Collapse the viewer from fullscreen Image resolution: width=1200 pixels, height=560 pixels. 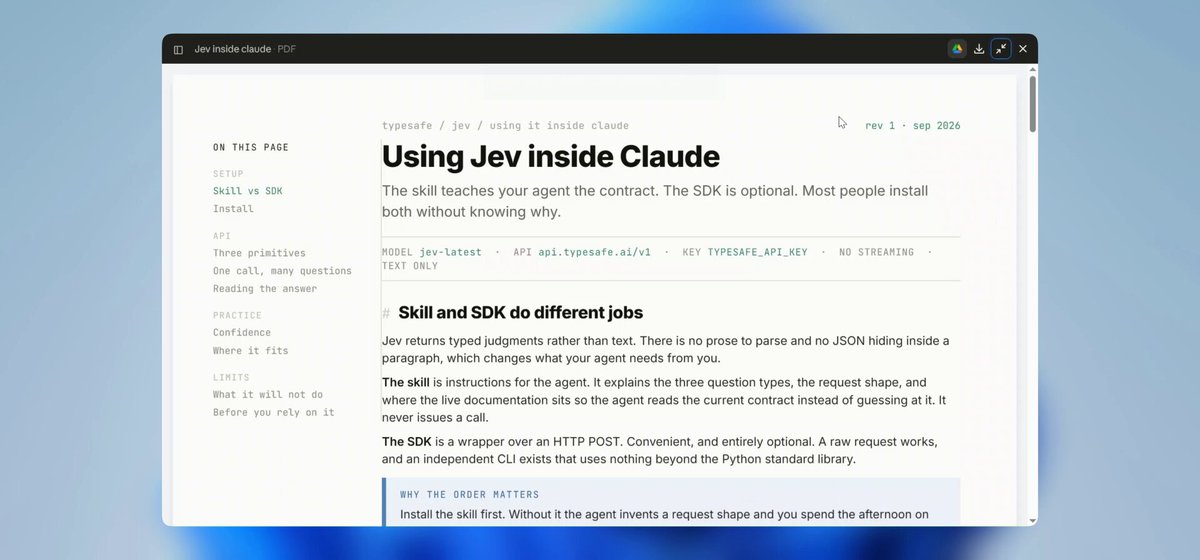tap(1001, 49)
